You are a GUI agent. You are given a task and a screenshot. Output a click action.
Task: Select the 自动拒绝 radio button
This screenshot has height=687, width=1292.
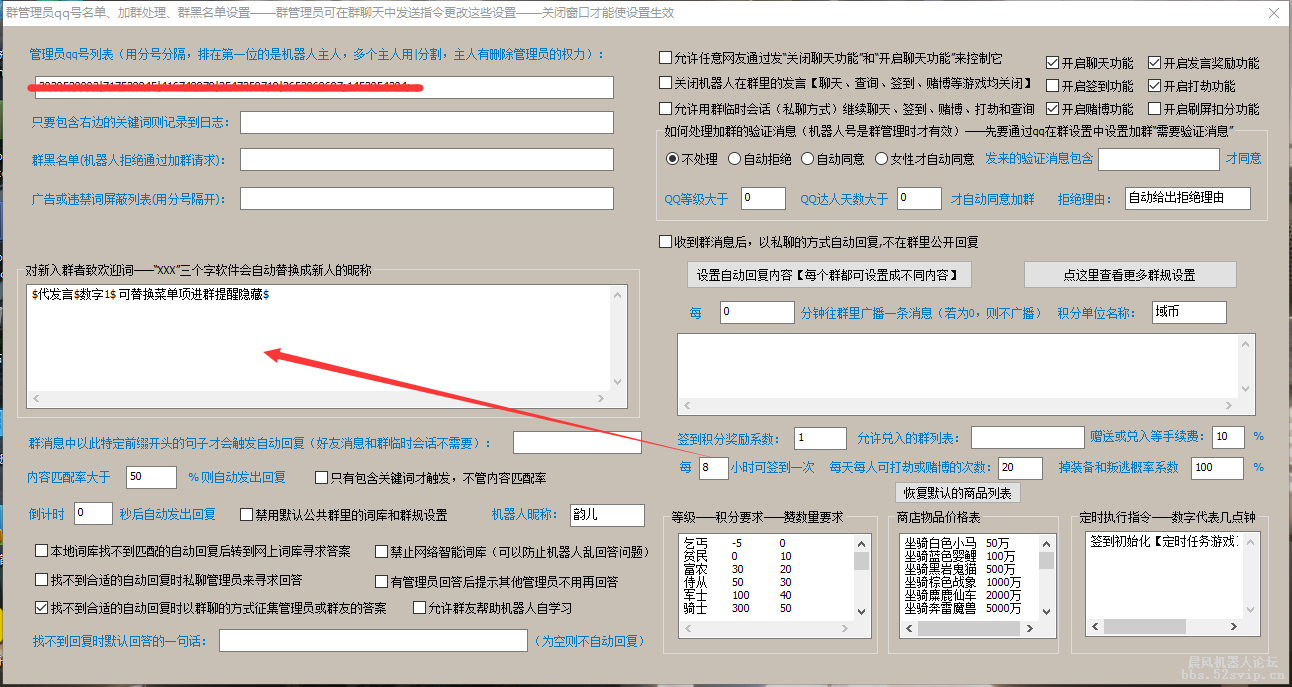(734, 159)
